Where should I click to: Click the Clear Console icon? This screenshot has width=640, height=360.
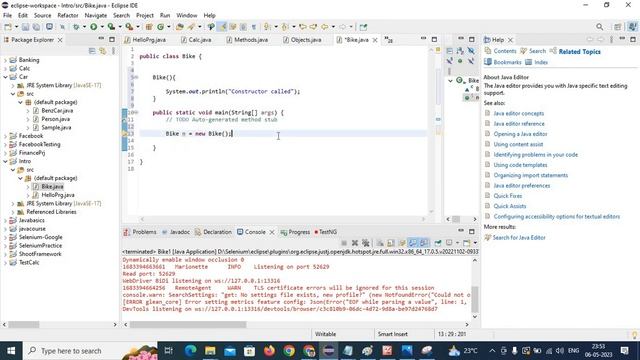pos(380,243)
